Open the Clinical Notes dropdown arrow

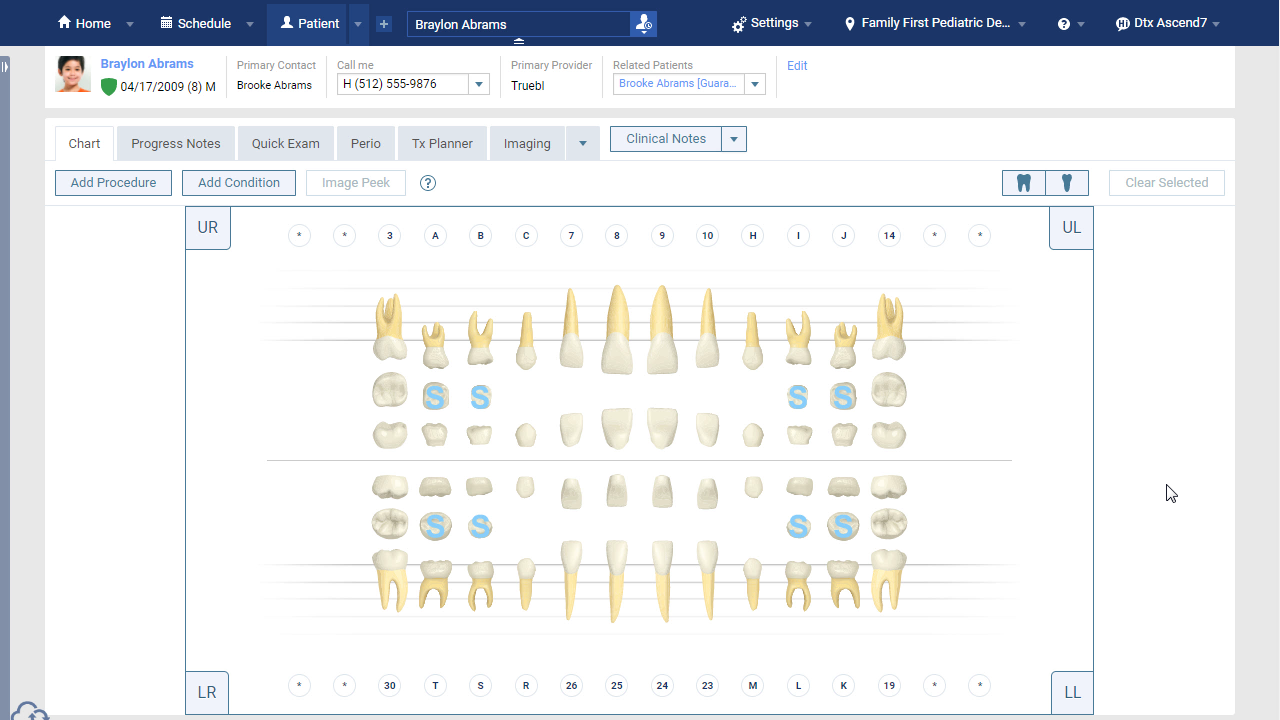pos(734,140)
